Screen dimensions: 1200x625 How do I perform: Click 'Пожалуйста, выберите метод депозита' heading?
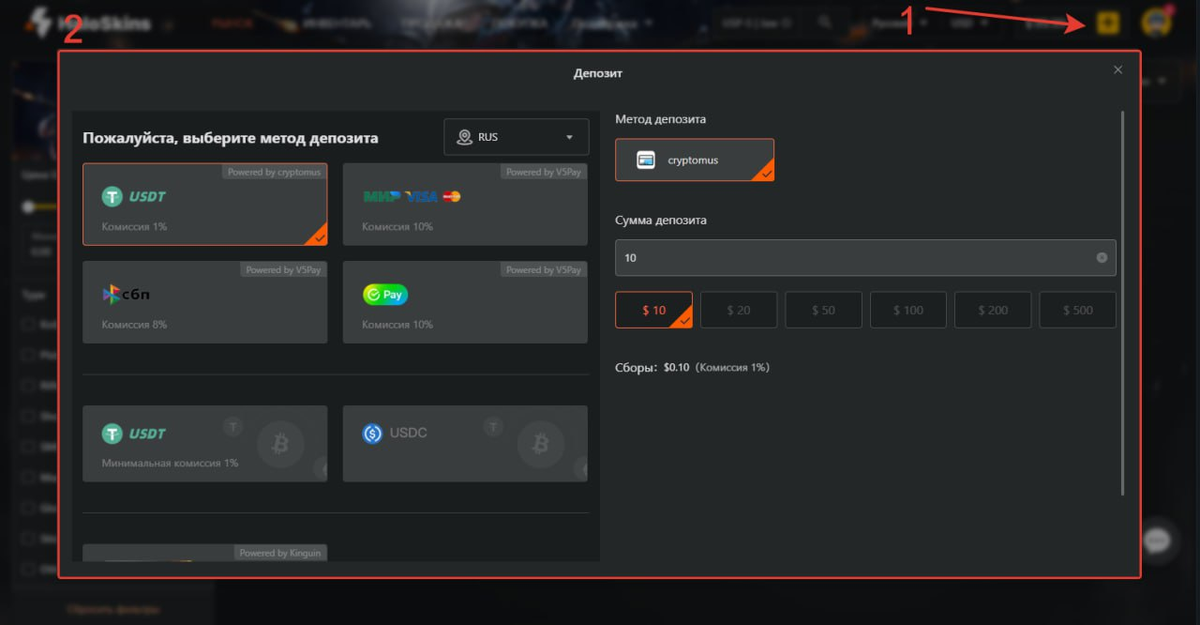click(230, 138)
